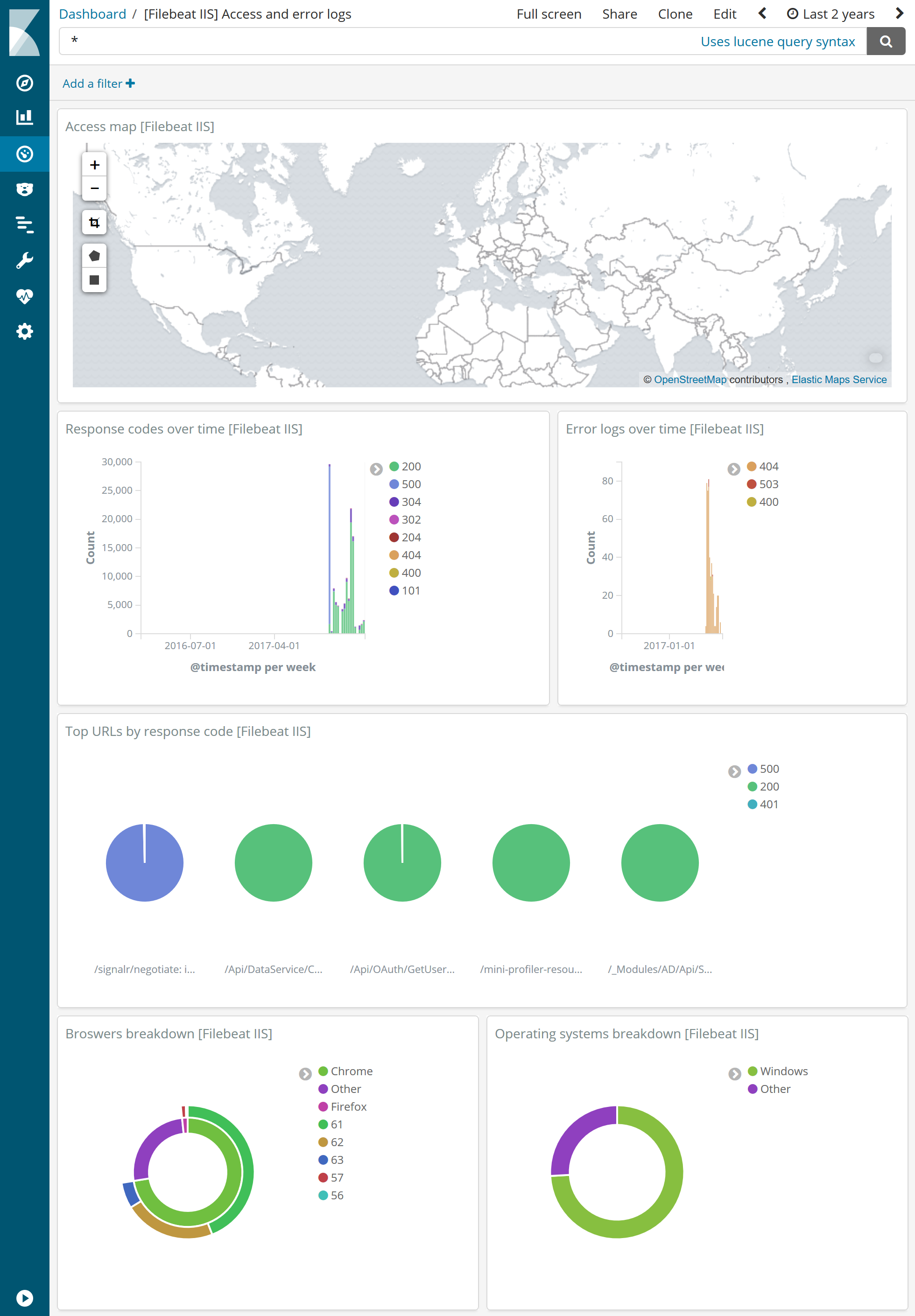Screen dimensions: 915x1316
Task: Open Monitoring via the heartbeat icon
Action: (x=25, y=295)
